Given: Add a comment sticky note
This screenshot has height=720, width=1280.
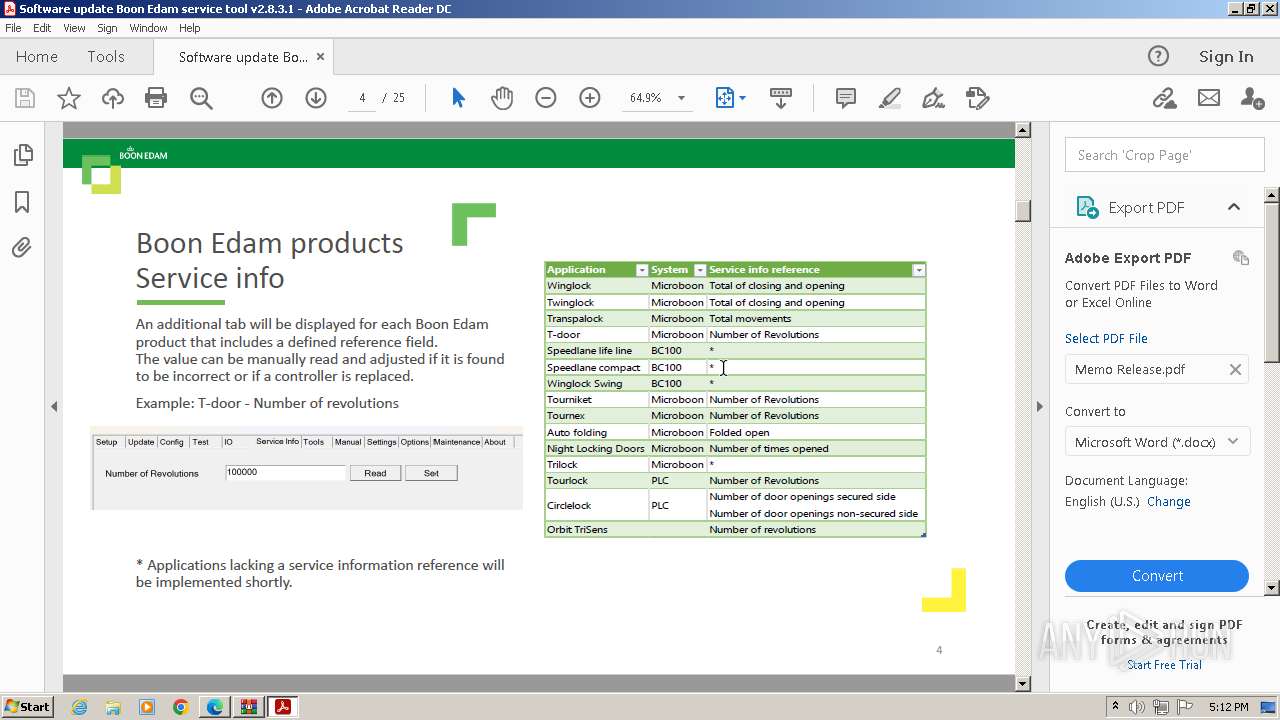Looking at the screenshot, I should tap(845, 98).
